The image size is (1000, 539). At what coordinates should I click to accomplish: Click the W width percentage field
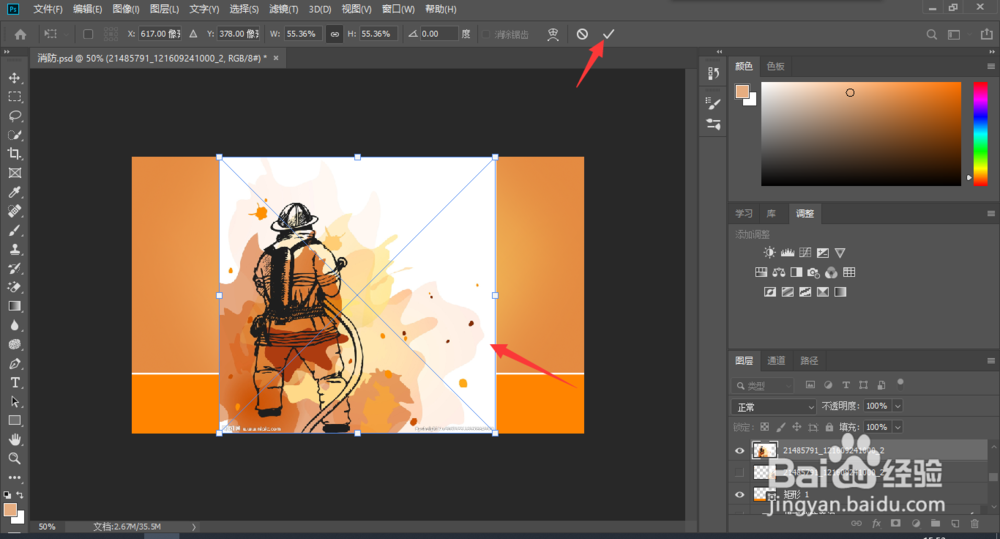pyautogui.click(x=302, y=34)
